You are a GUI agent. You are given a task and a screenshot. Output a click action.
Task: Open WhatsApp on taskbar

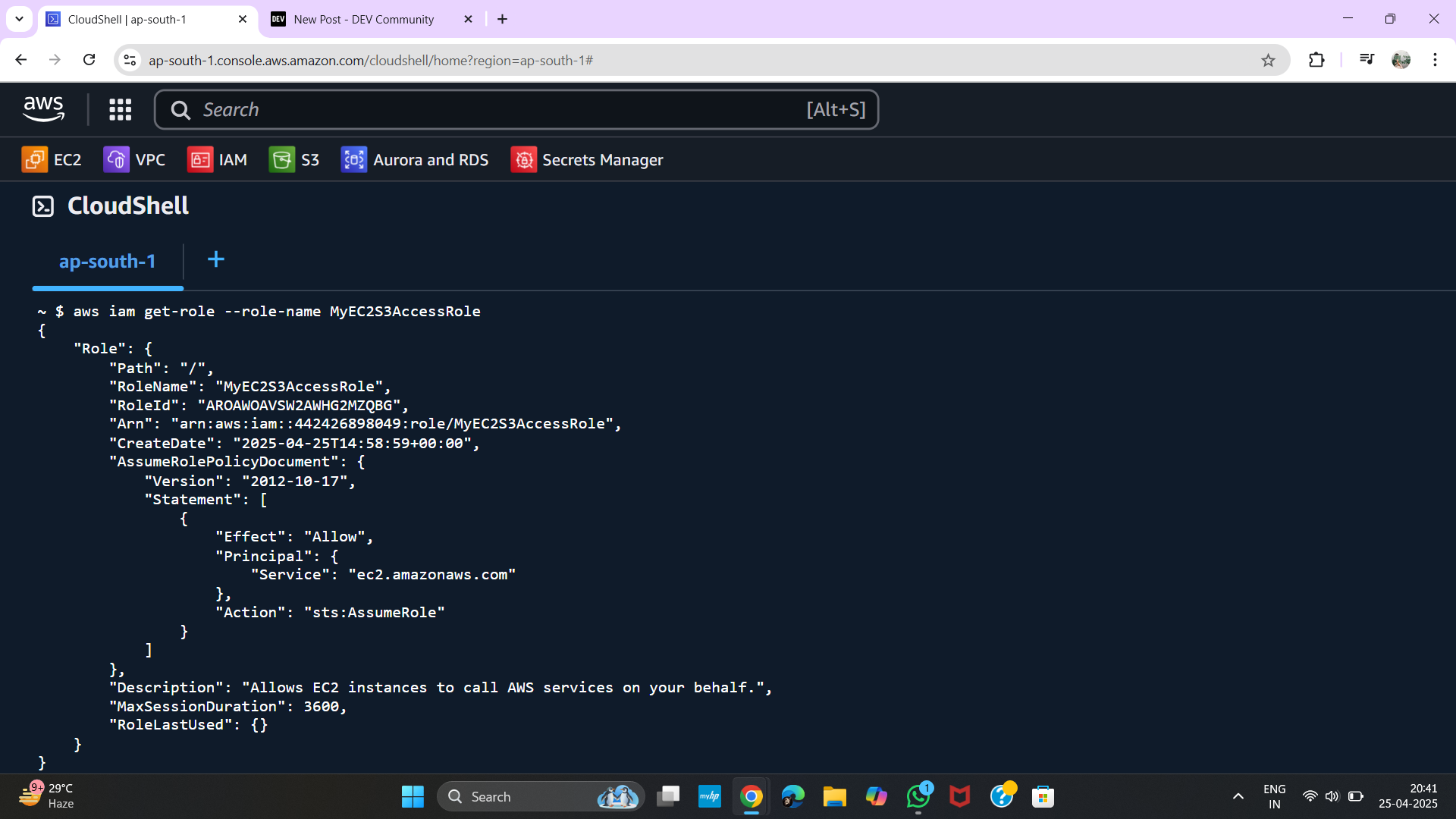pyautogui.click(x=918, y=797)
